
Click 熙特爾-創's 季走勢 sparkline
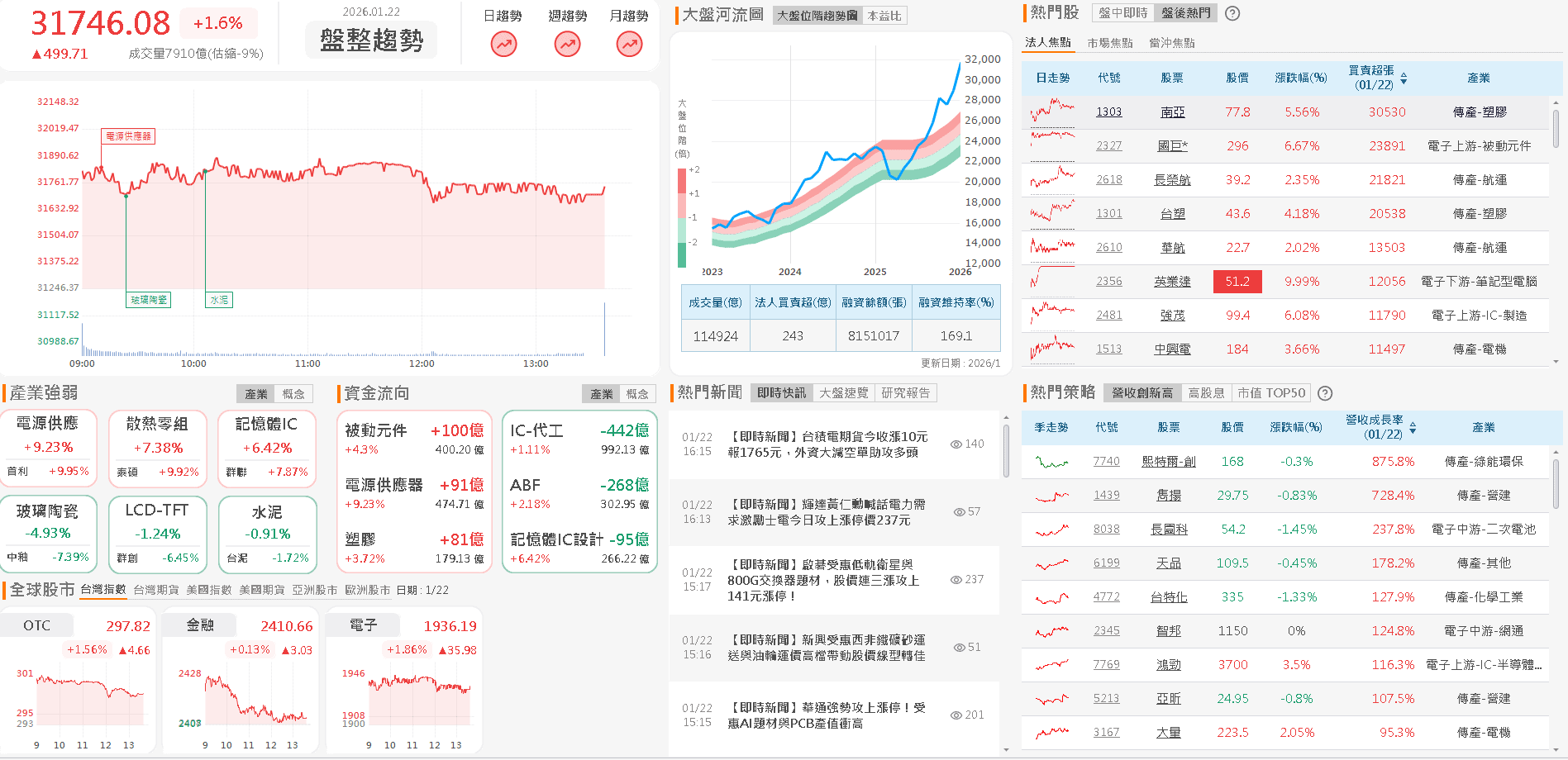point(1051,462)
